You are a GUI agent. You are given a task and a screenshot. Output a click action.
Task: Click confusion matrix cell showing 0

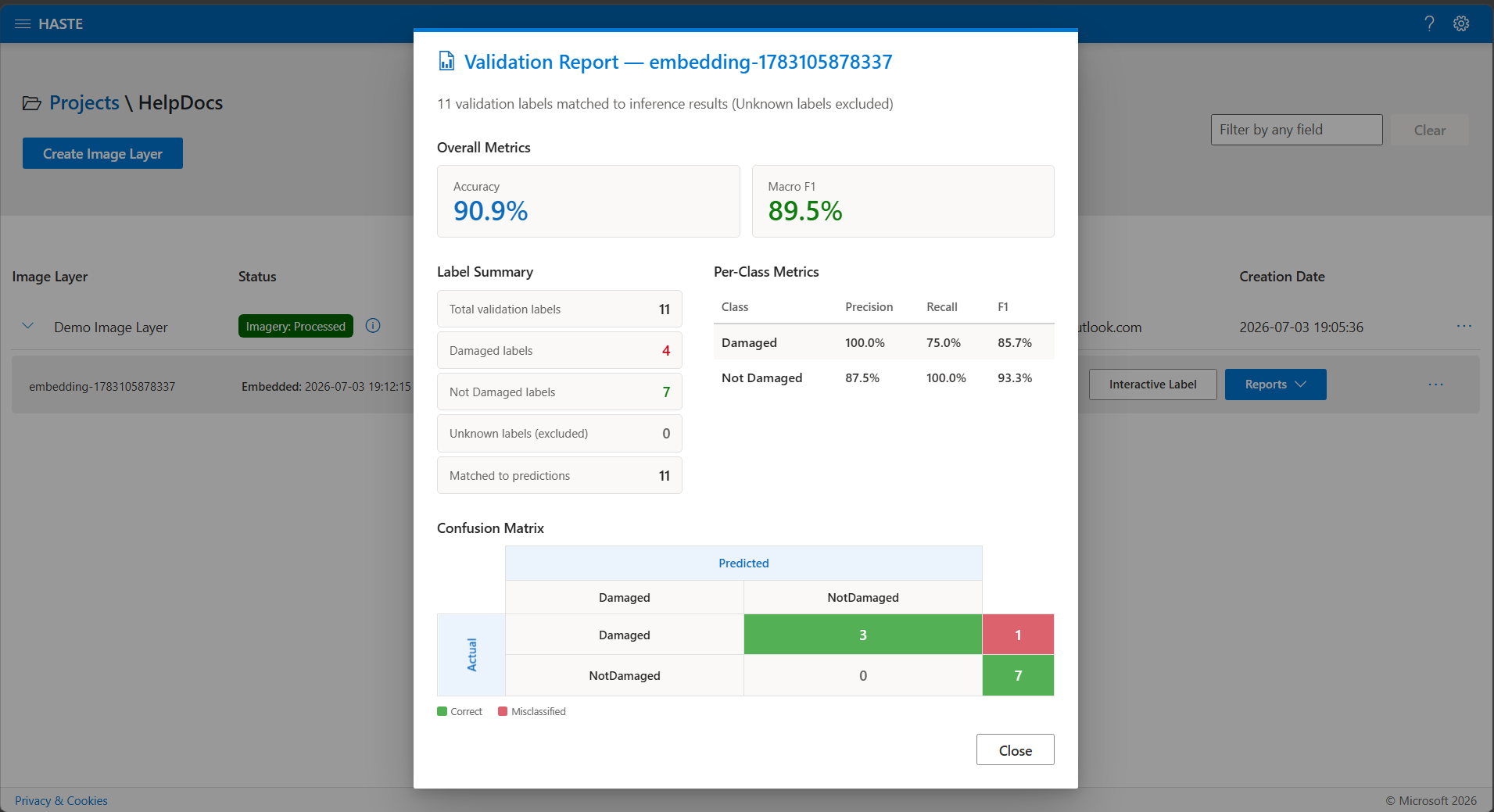[x=863, y=675]
